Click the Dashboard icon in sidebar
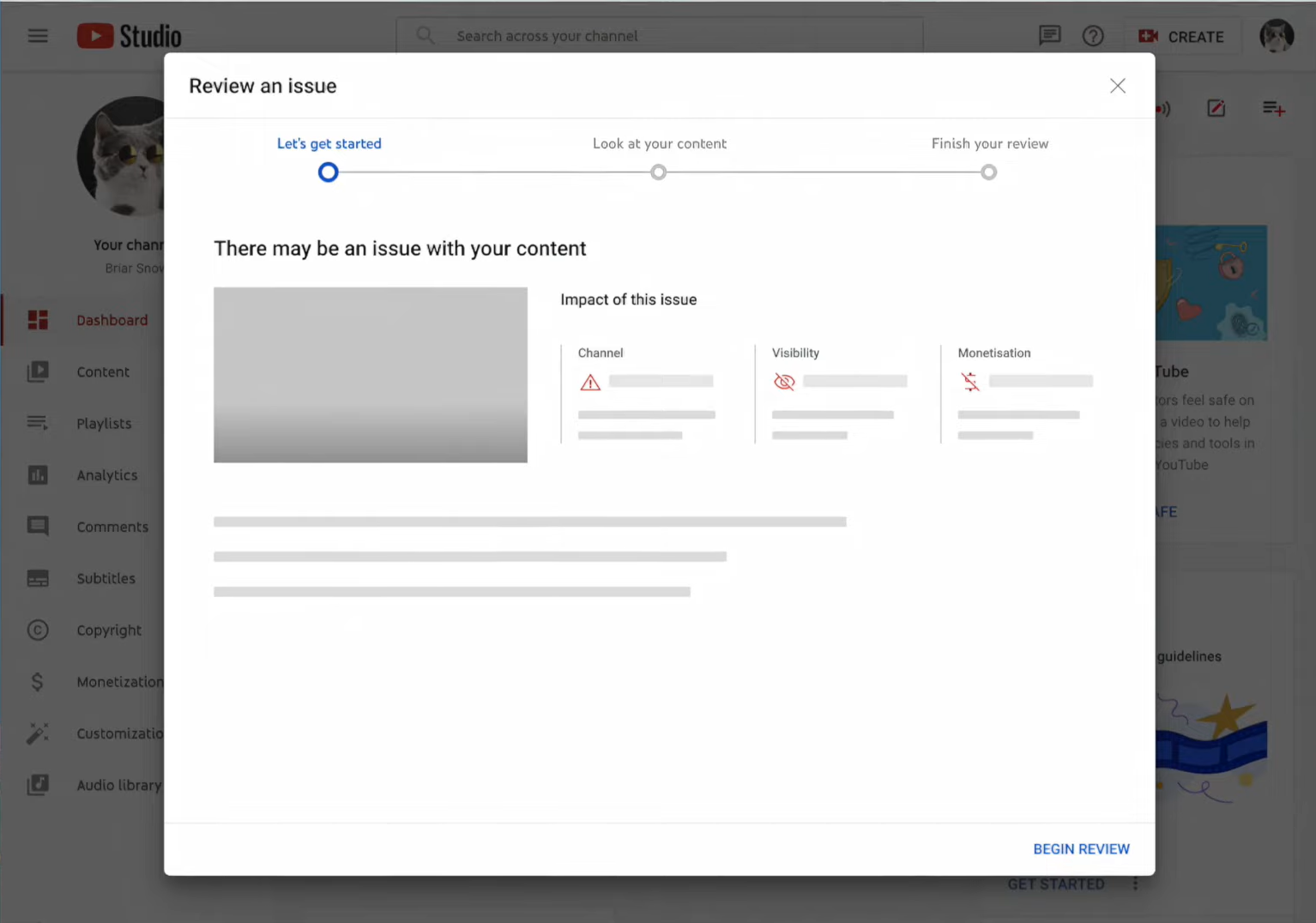Viewport: 1316px width, 923px height. point(38,320)
